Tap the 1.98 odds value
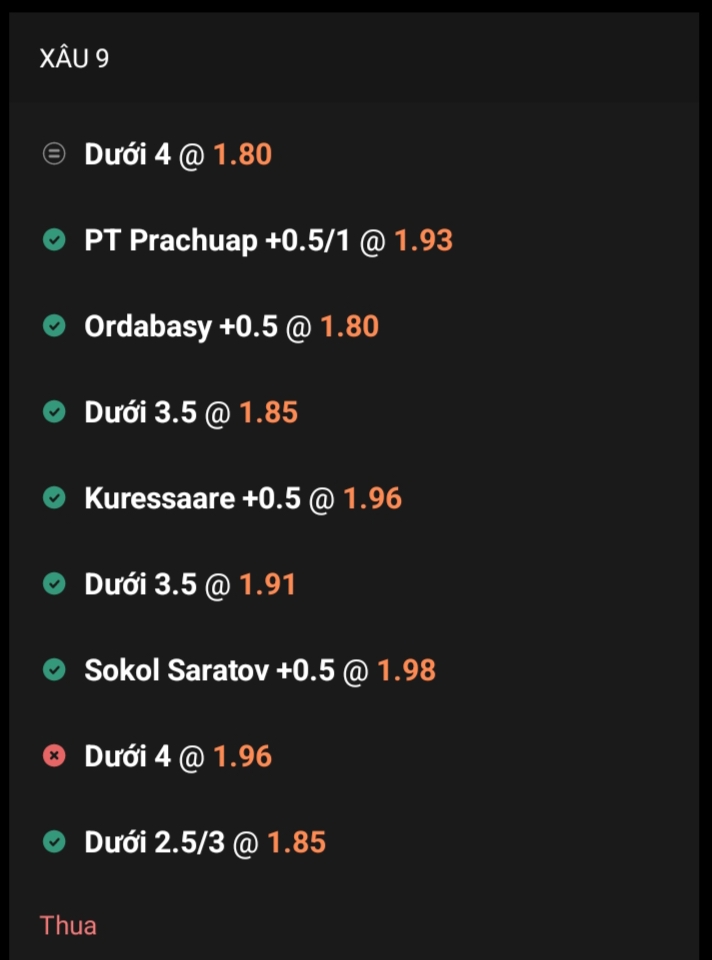The image size is (712, 960). pyautogui.click(x=406, y=670)
